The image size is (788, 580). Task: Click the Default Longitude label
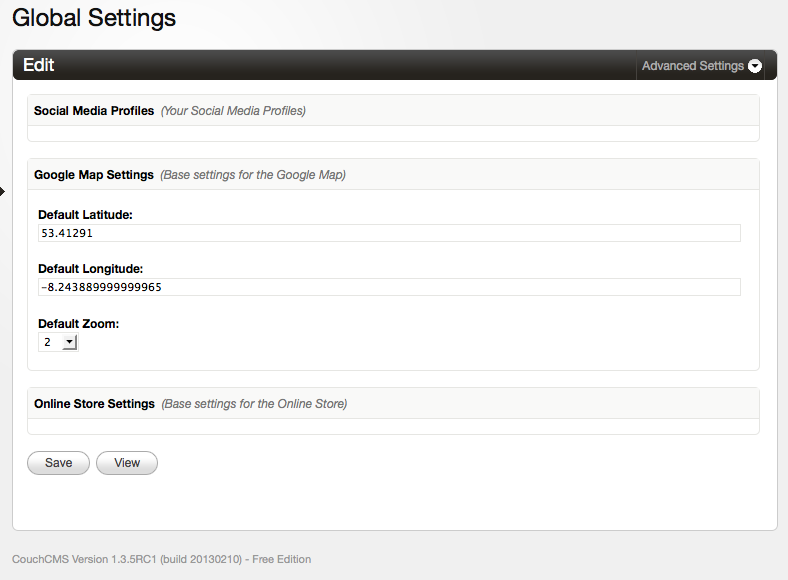click(90, 269)
